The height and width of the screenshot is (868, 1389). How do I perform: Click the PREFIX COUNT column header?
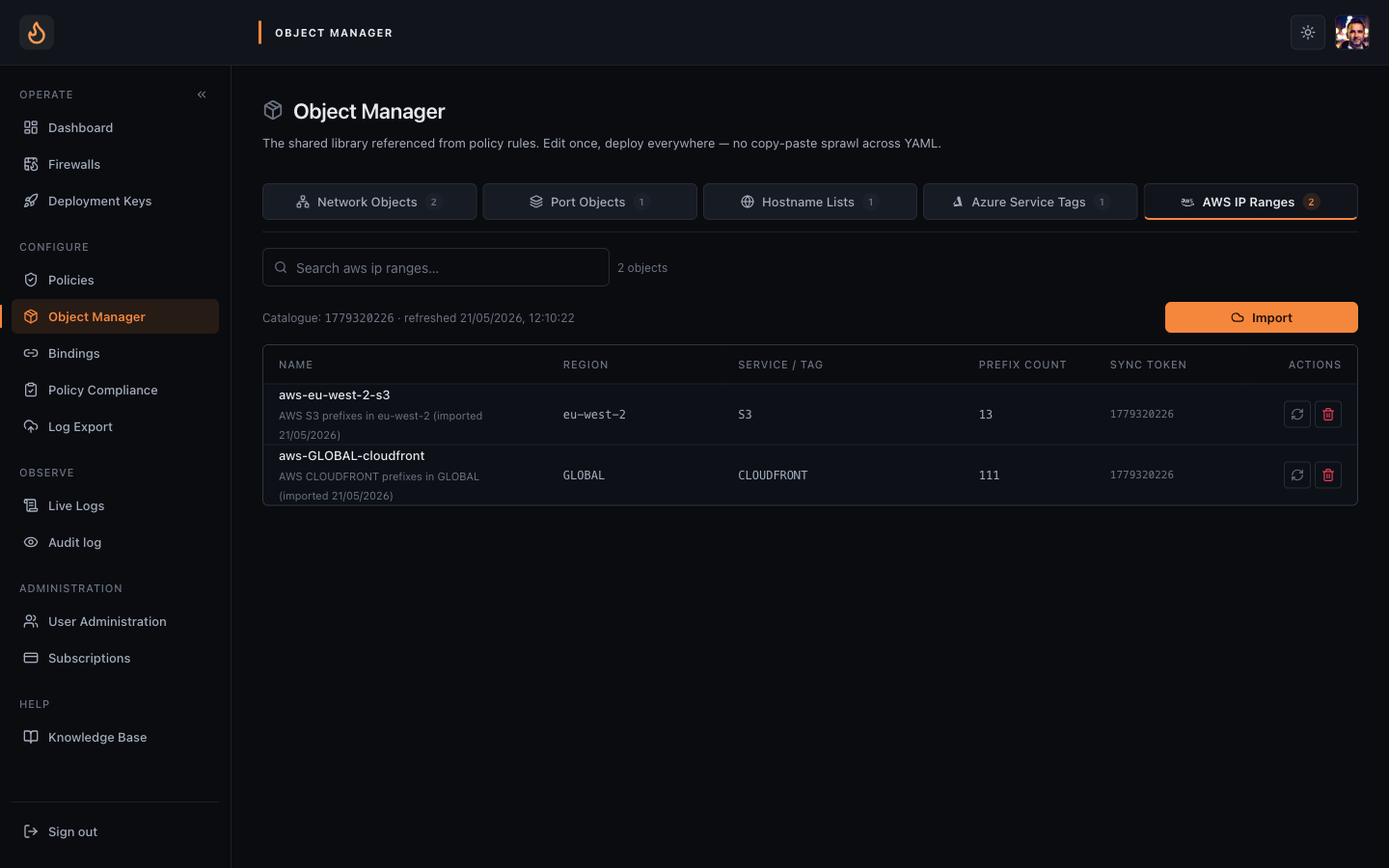(x=1022, y=365)
